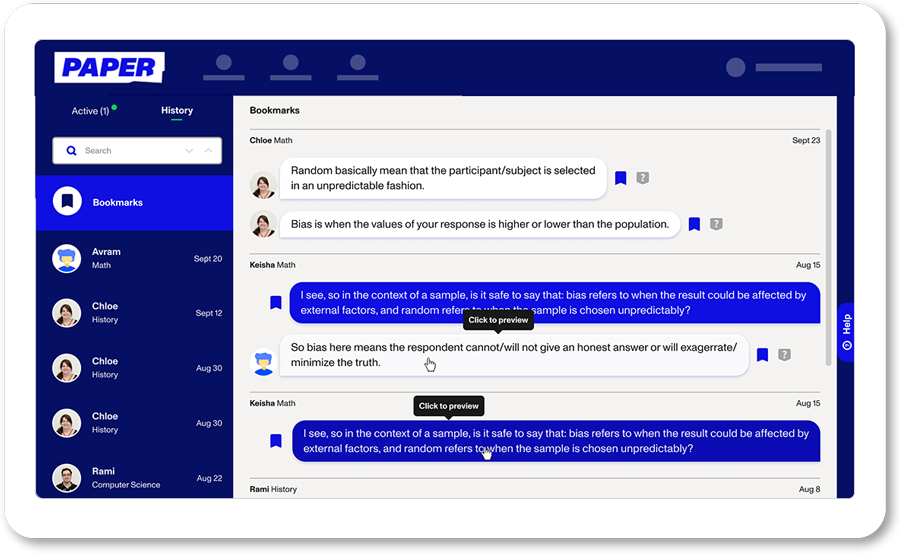Viewport: 900px width, 554px height.
Task: Open the Bookmarks sidebar item
Action: pyautogui.click(x=134, y=203)
